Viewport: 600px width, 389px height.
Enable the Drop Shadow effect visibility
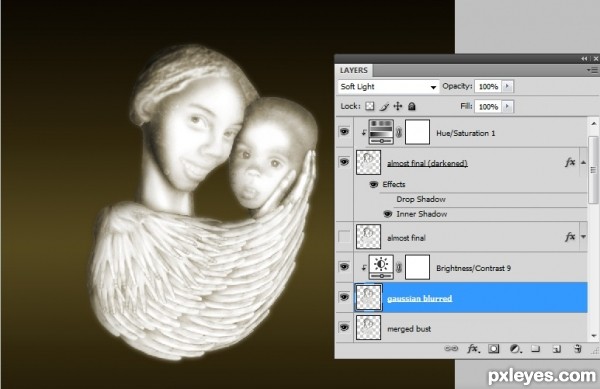(x=388, y=199)
